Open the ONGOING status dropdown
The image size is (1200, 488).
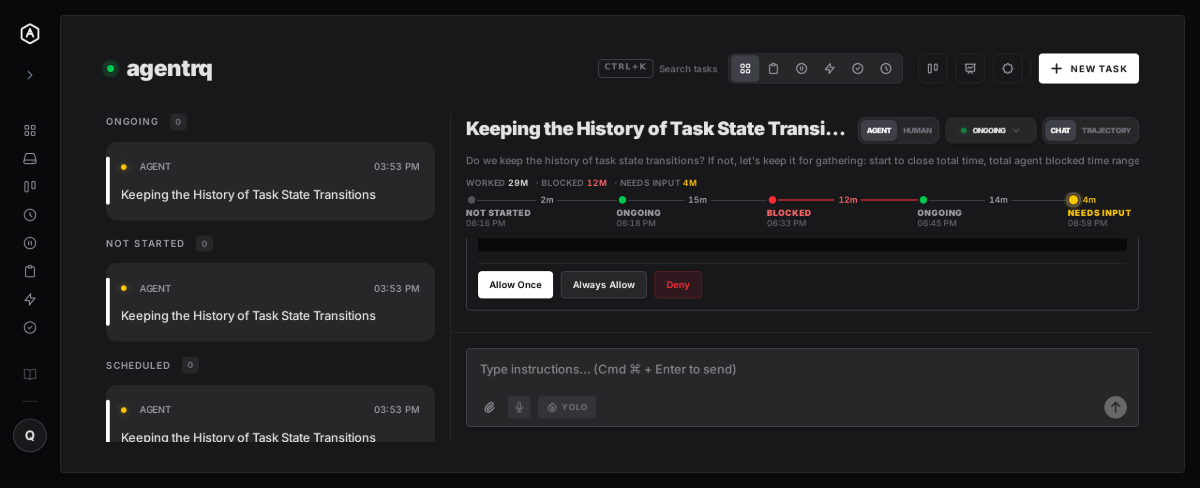pyautogui.click(x=991, y=130)
